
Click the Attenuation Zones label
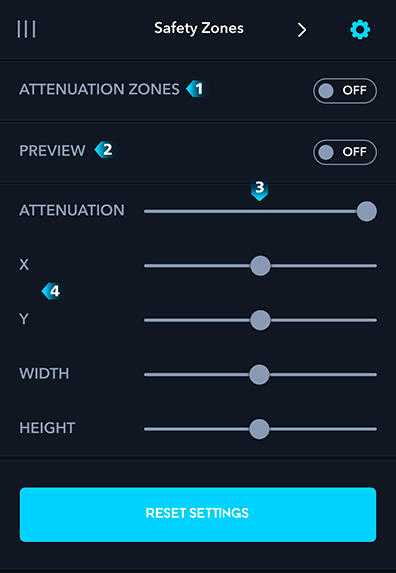tap(99, 89)
